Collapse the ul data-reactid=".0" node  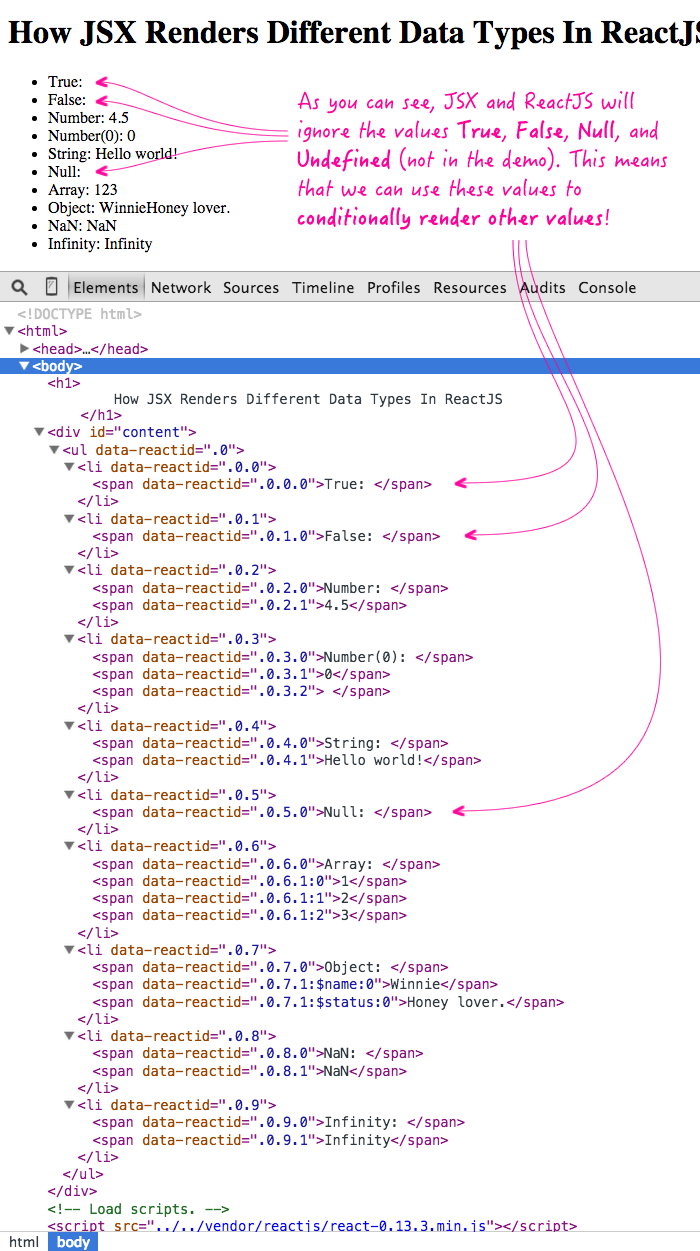coord(54,450)
